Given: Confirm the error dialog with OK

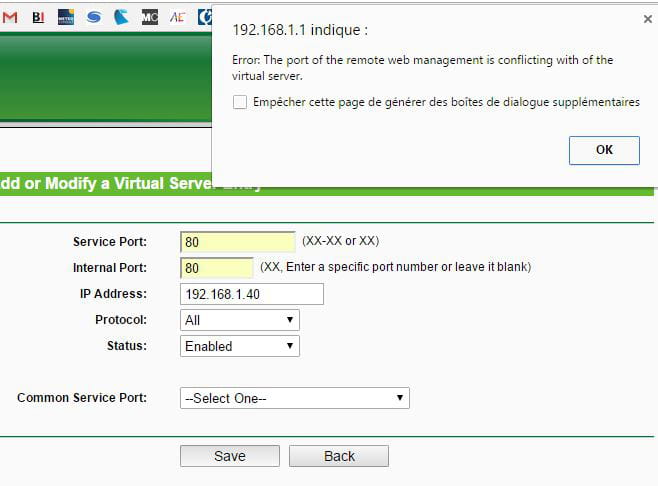Looking at the screenshot, I should (604, 150).
